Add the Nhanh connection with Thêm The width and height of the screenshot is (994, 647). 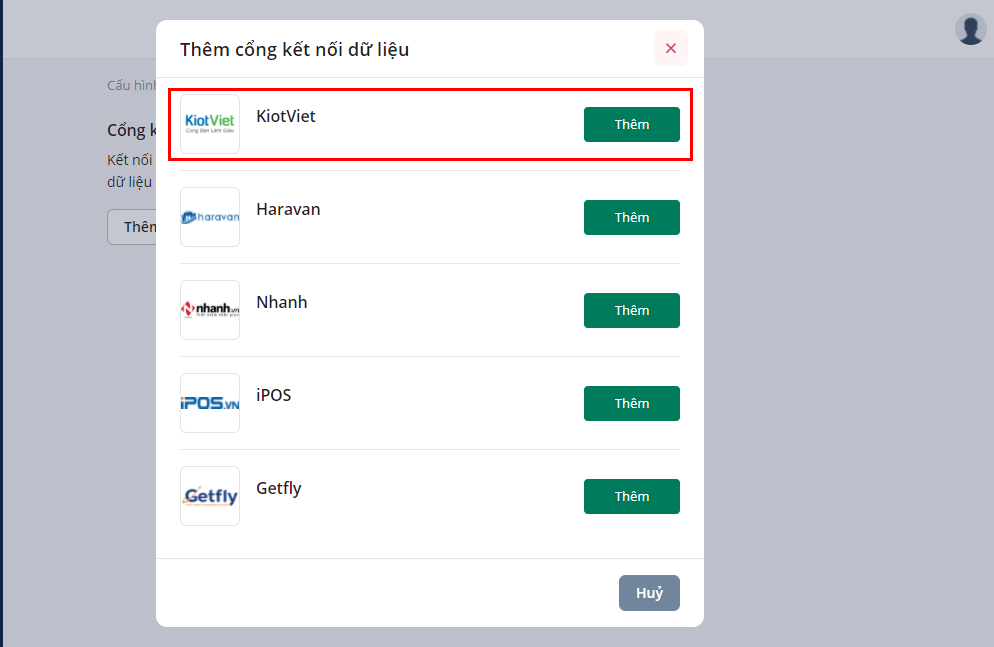pos(631,311)
